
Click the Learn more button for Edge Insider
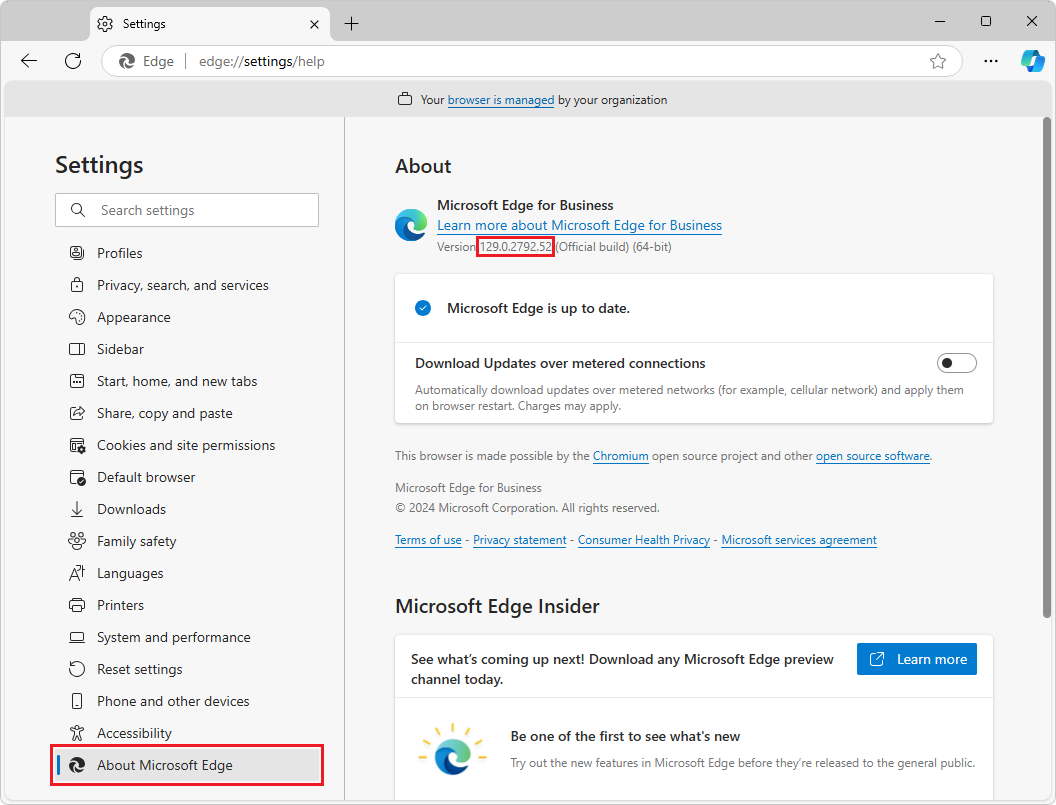916,659
